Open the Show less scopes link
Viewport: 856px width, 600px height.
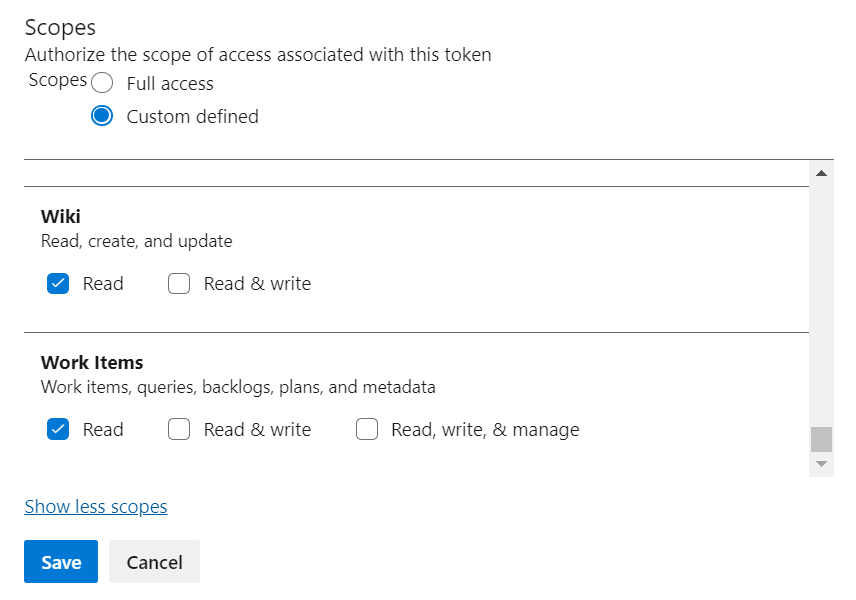coord(96,507)
